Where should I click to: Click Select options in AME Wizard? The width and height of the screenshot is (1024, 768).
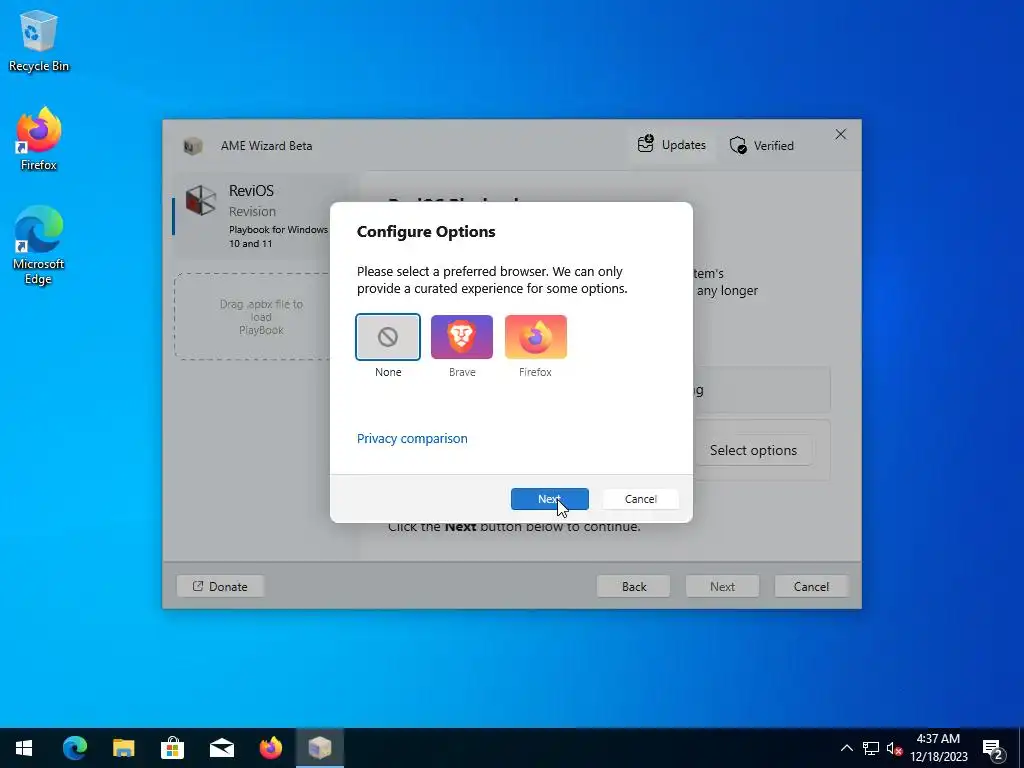(x=753, y=450)
